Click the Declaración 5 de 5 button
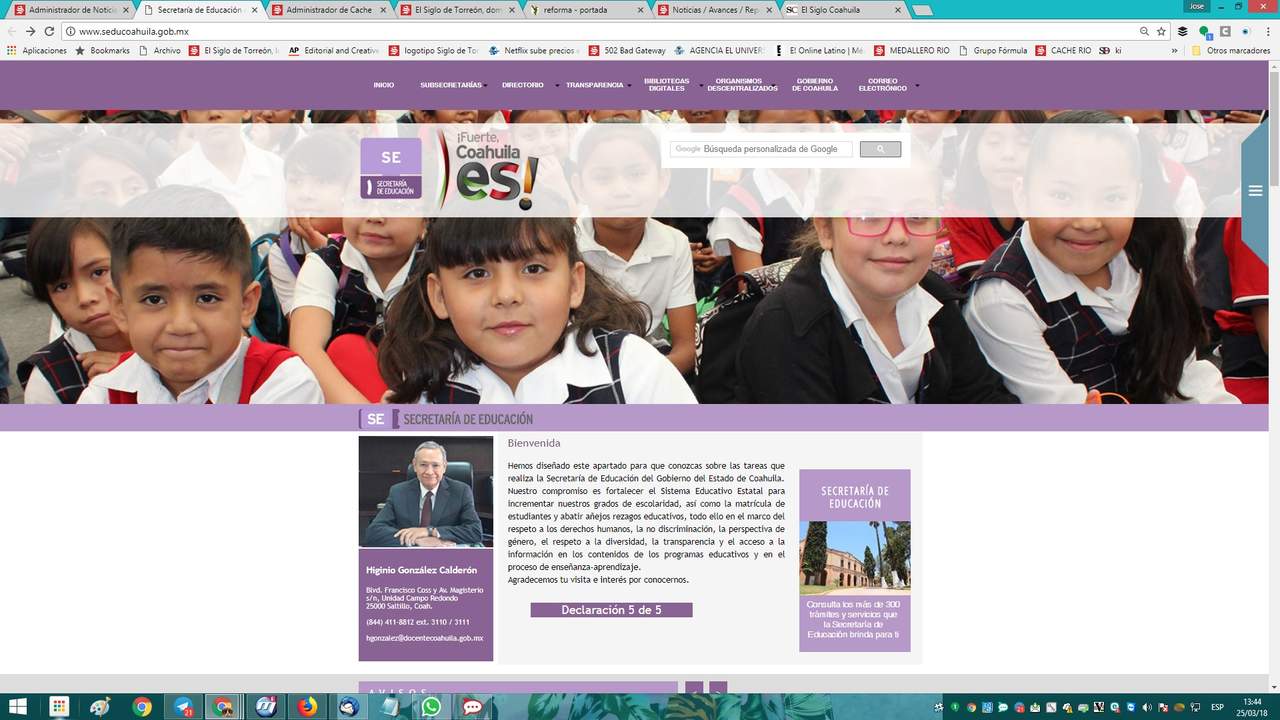The height and width of the screenshot is (720, 1280). [x=611, y=610]
